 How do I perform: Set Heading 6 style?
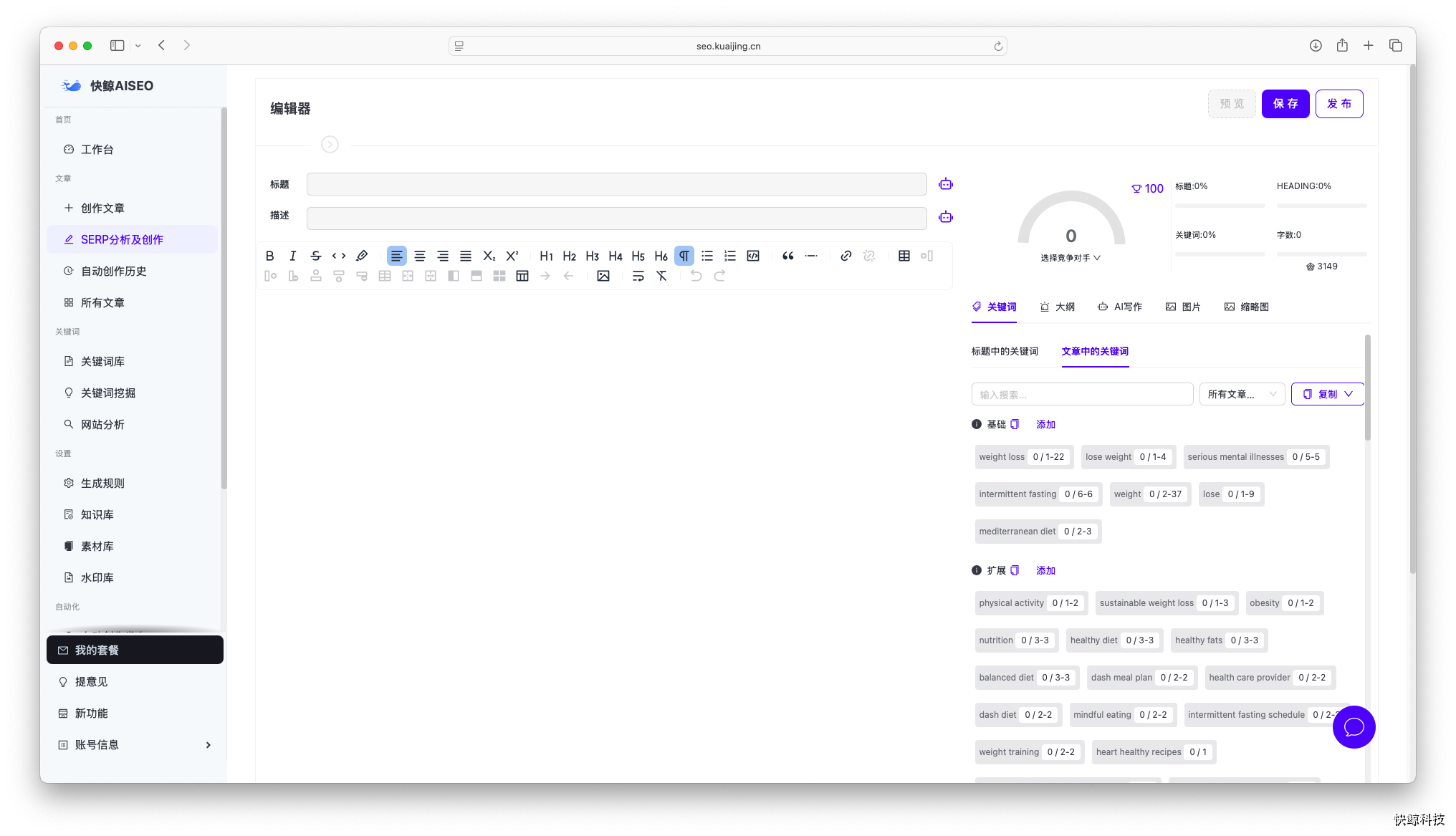click(x=661, y=256)
